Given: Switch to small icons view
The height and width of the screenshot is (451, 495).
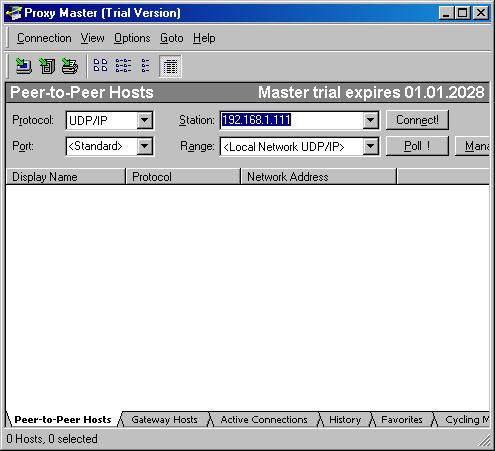Looking at the screenshot, I should pyautogui.click(x=123, y=66).
